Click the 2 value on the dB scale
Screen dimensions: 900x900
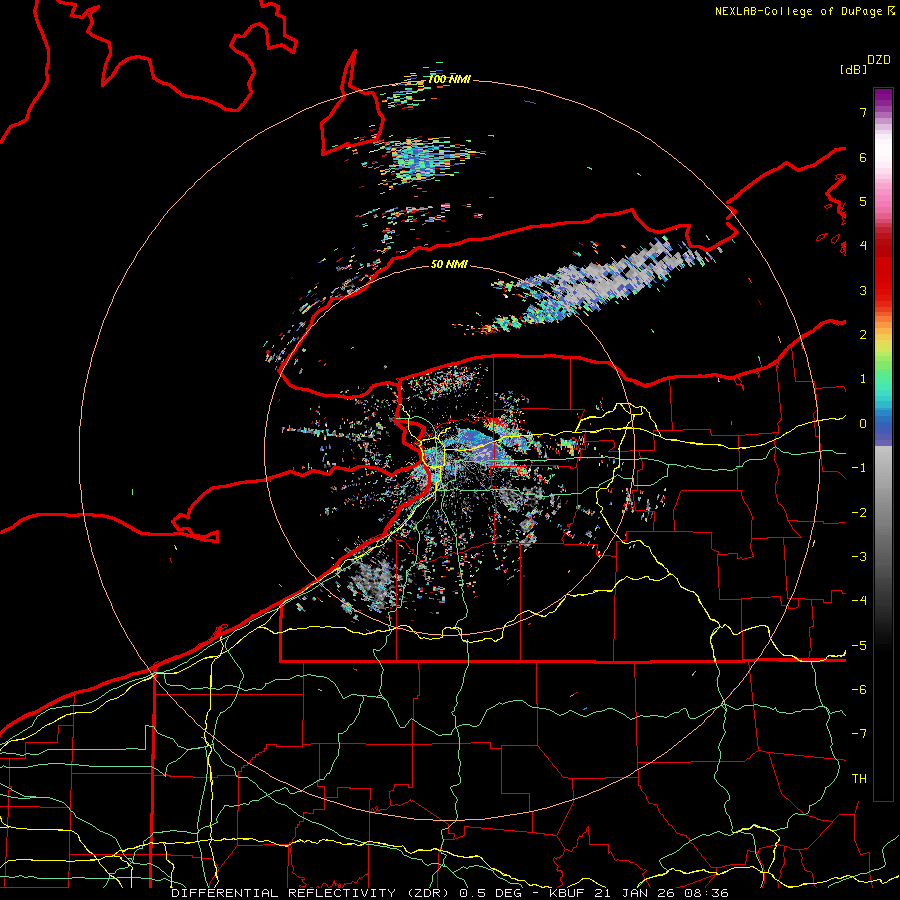863,335
